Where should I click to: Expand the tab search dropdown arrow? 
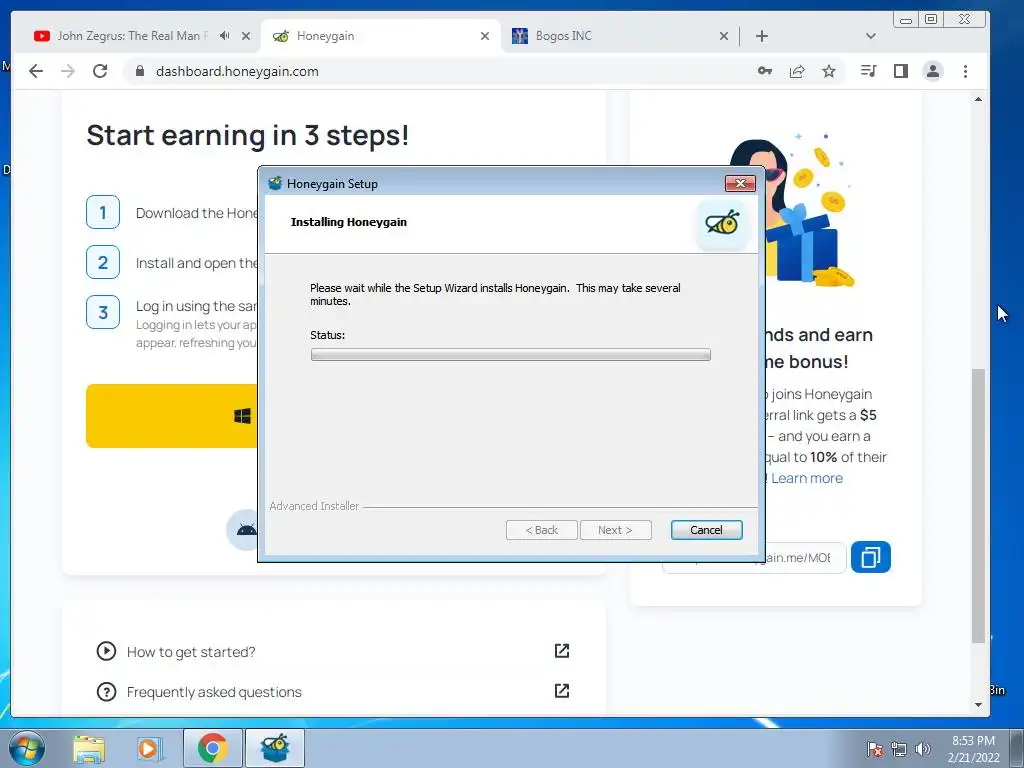tap(871, 36)
